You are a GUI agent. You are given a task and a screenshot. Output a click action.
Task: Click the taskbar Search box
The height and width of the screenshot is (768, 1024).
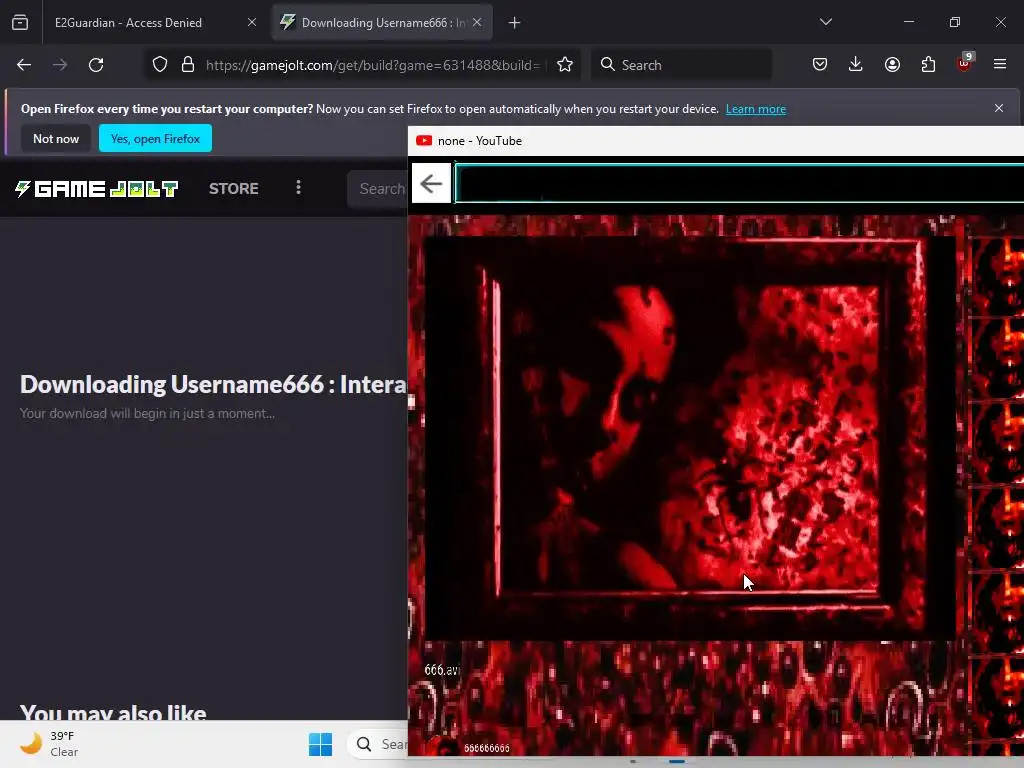point(378,744)
